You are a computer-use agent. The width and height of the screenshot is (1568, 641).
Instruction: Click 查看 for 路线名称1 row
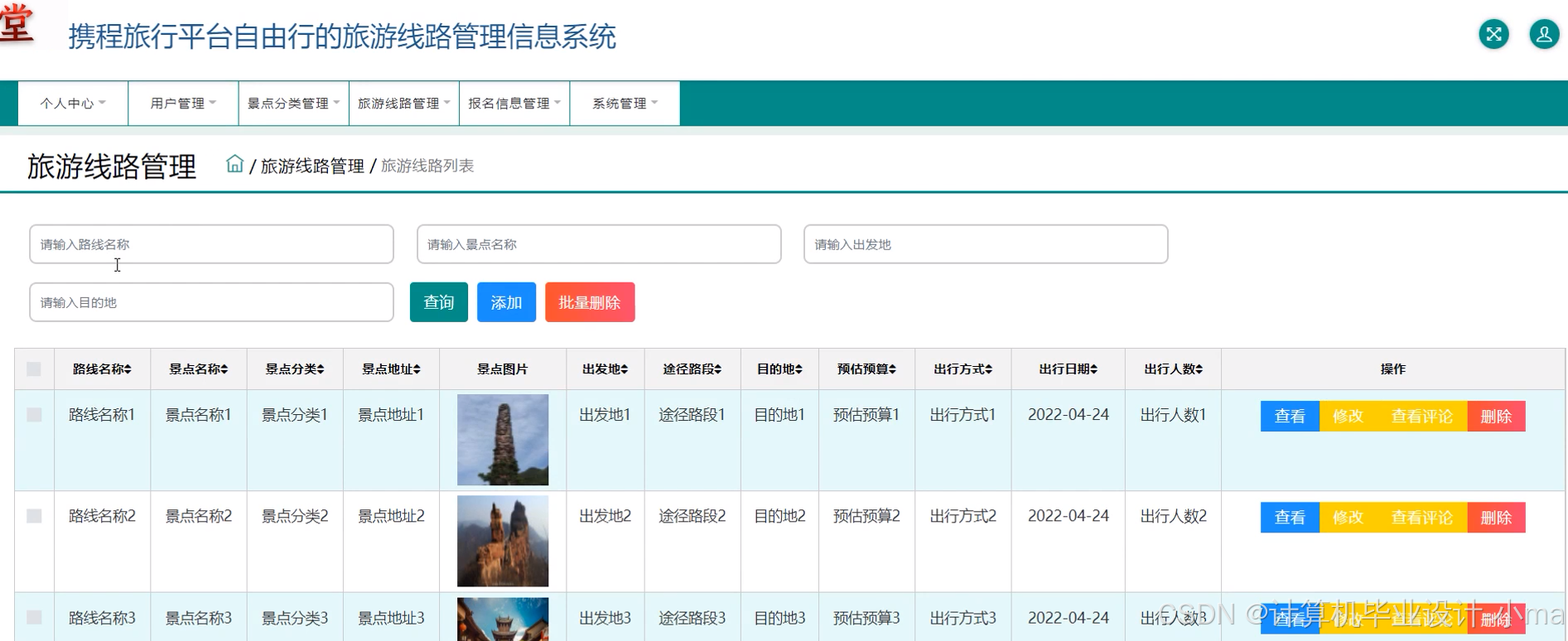tap(1290, 417)
